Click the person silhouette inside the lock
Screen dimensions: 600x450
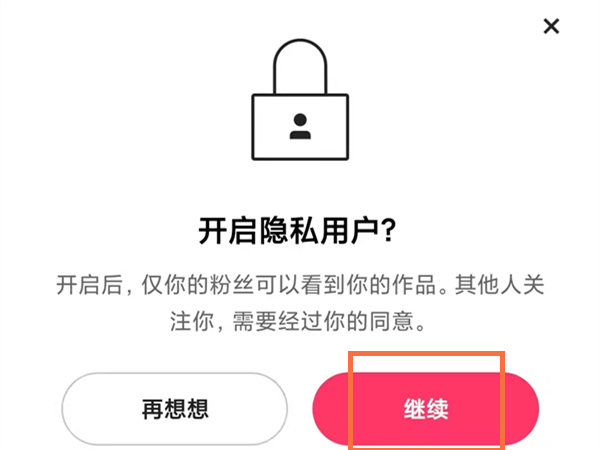pyautogui.click(x=300, y=126)
